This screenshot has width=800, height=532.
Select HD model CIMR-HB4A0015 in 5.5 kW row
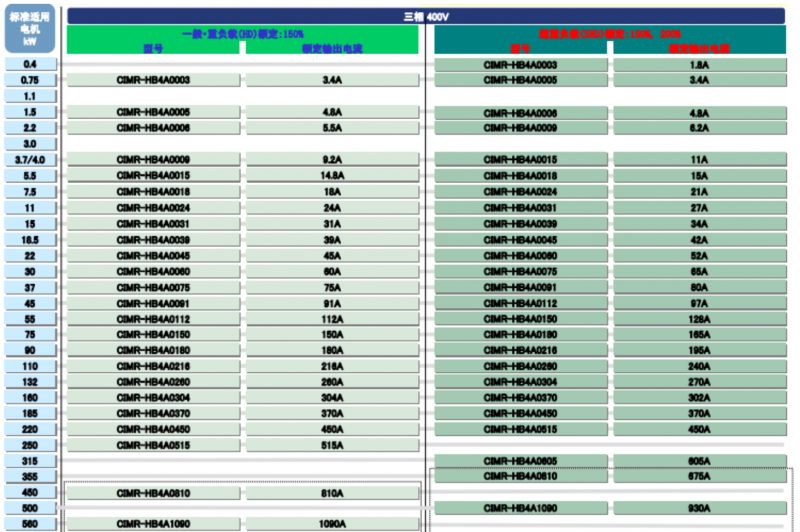coord(153,175)
